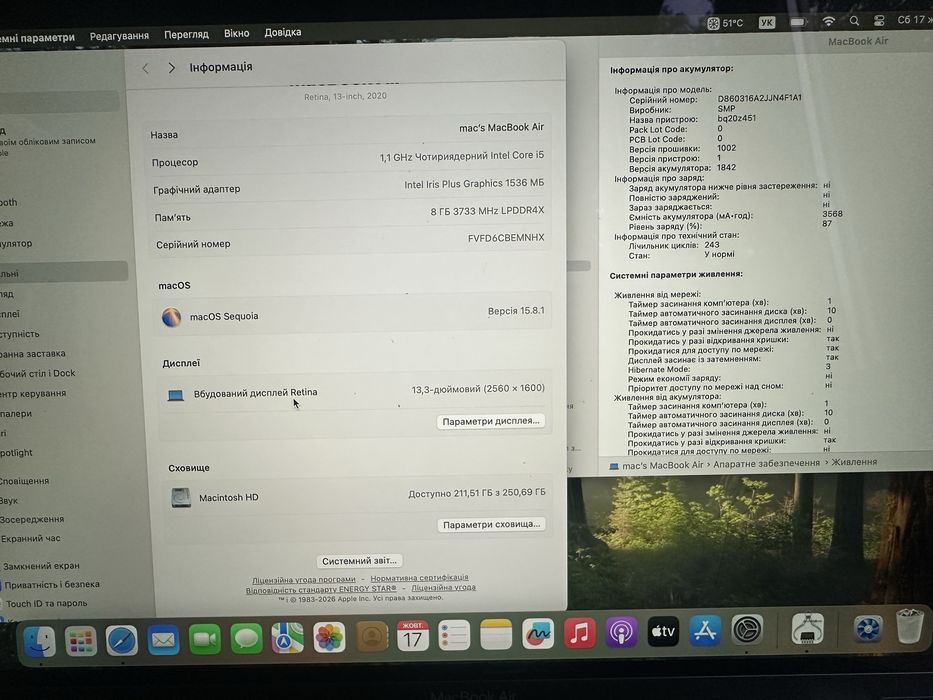Click the Системний звіт button
The width and height of the screenshot is (933, 700).
(359, 561)
